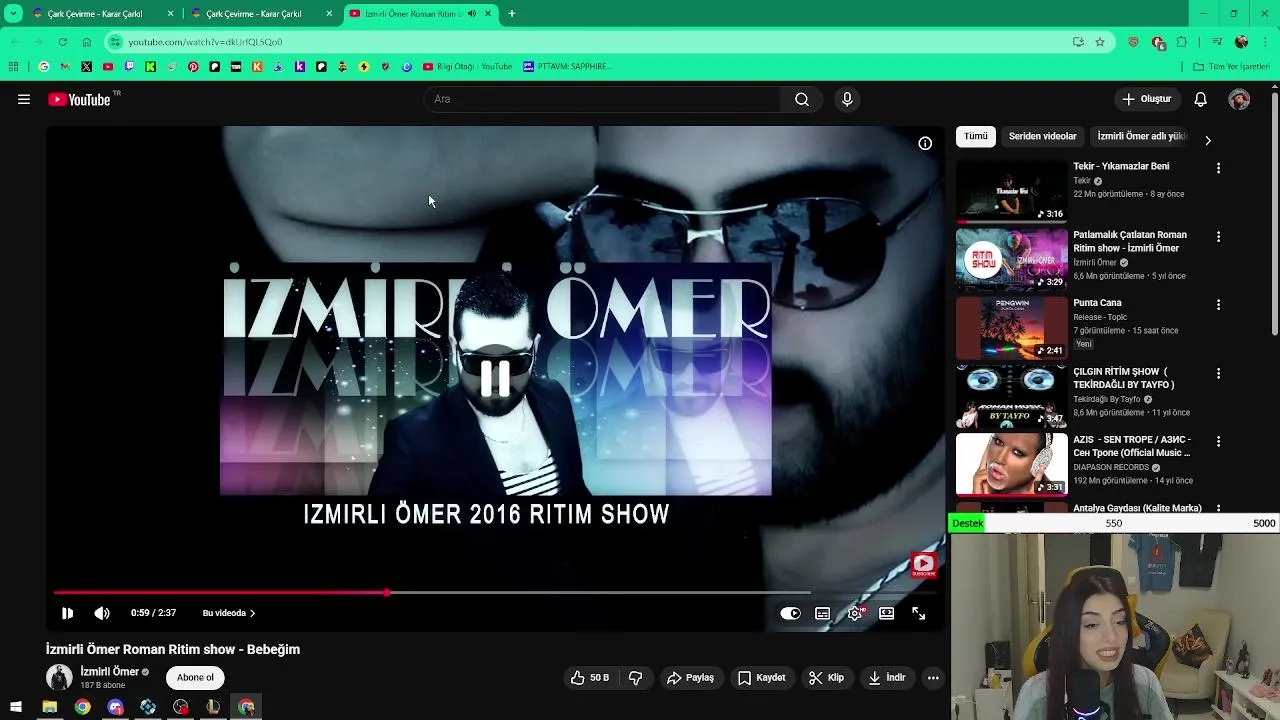Screen dimensions: 1280x720
Task: Focus the YouTube Ara search field
Action: pos(603,99)
